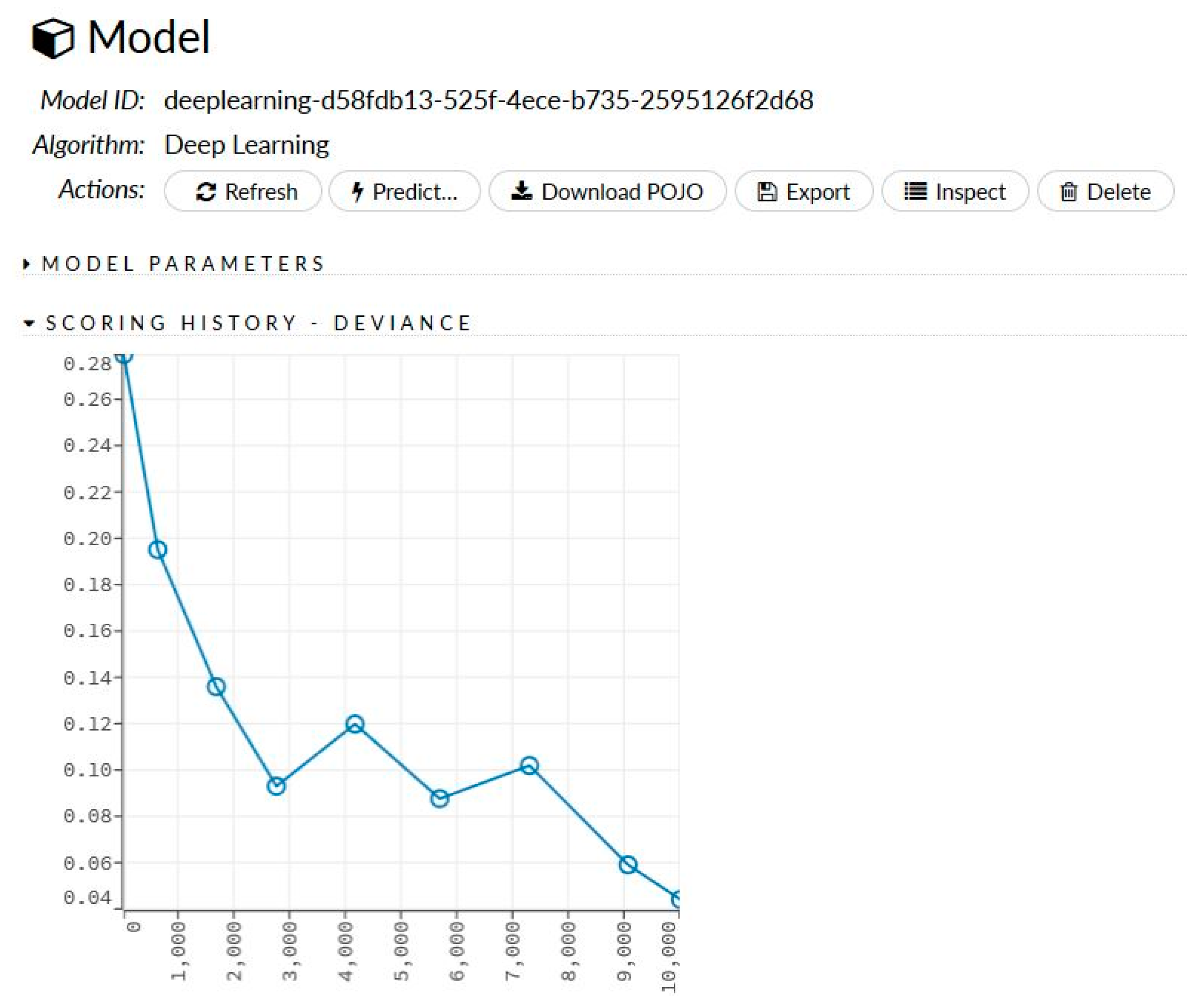Click the Refresh circular arrows icon
1204x1007 pixels.
(206, 192)
